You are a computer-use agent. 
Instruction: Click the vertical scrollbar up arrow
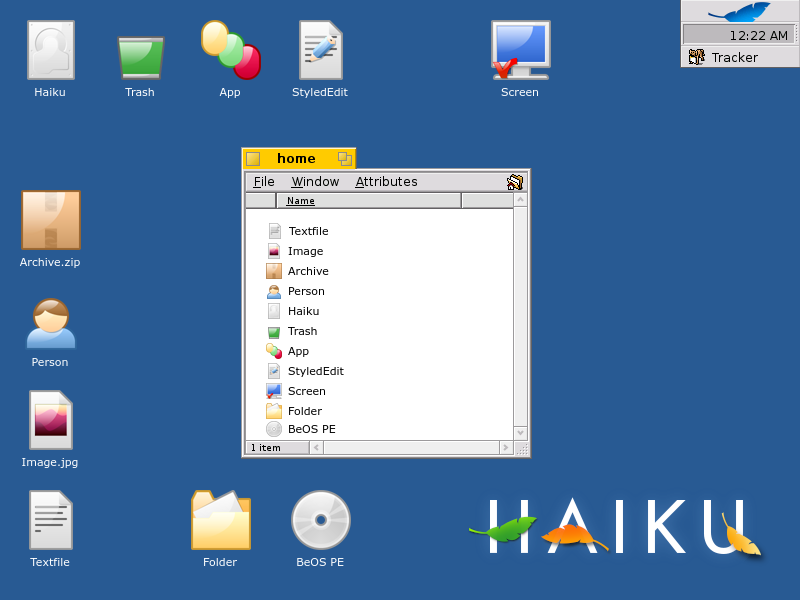(x=520, y=199)
